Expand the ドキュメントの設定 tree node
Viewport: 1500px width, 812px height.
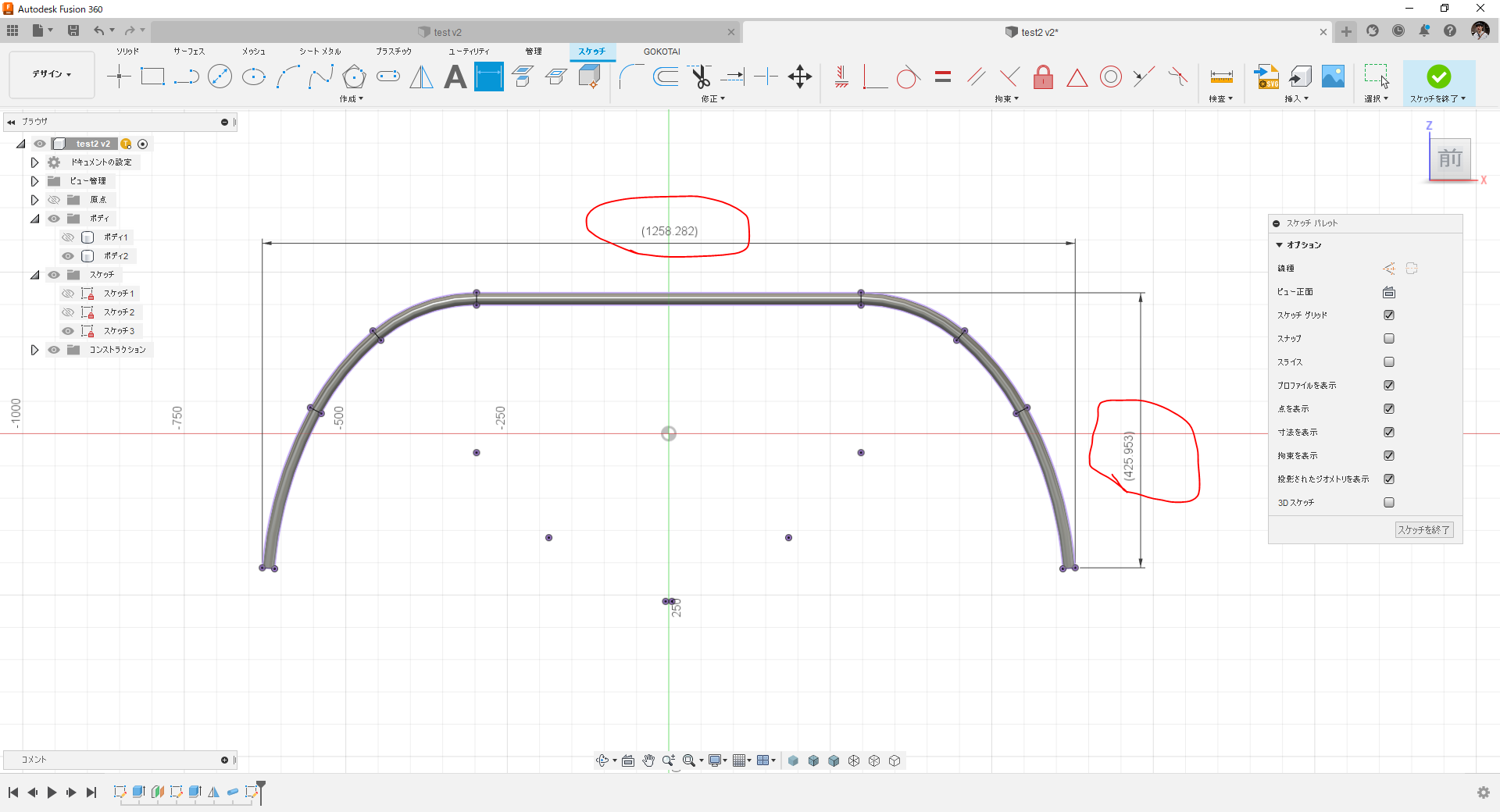tap(34, 162)
